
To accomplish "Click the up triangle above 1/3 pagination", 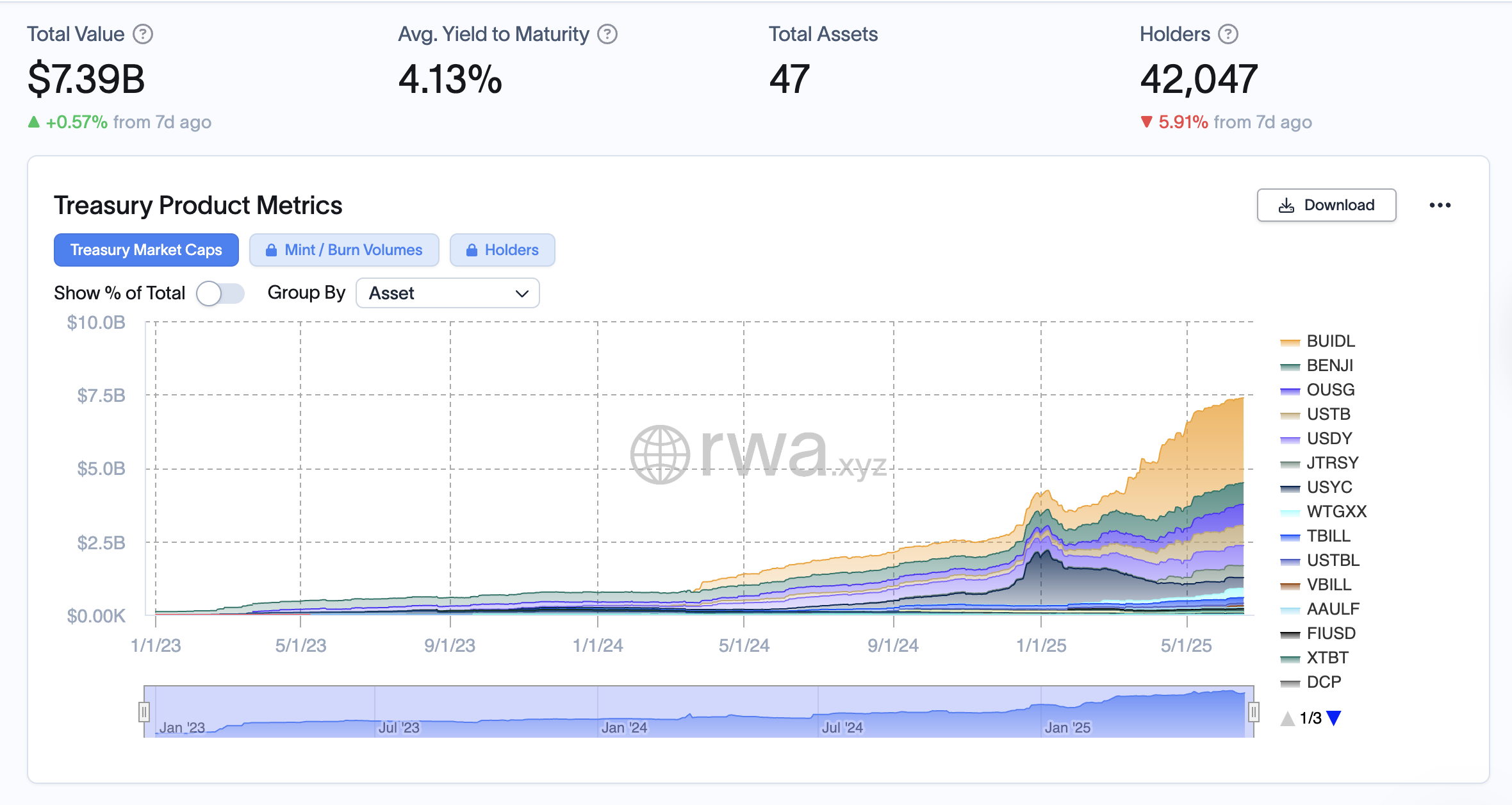I will coord(1286,718).
